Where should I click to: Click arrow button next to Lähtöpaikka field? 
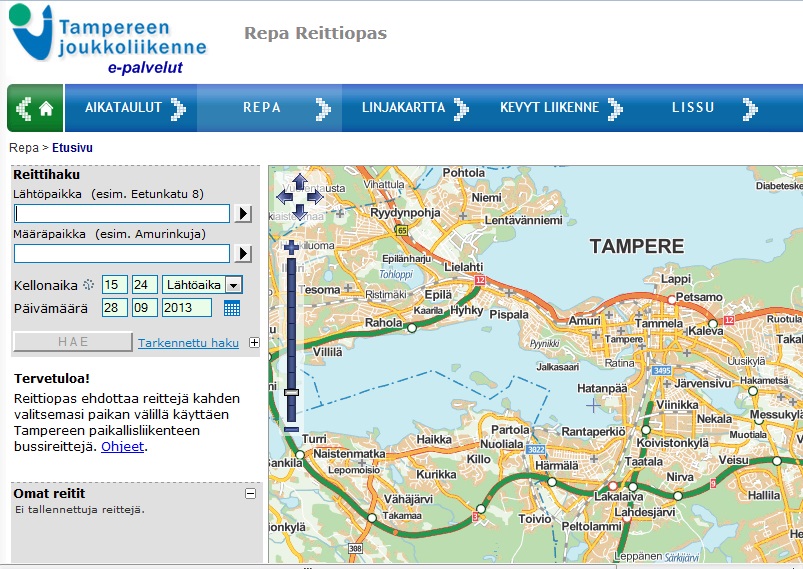click(x=243, y=213)
